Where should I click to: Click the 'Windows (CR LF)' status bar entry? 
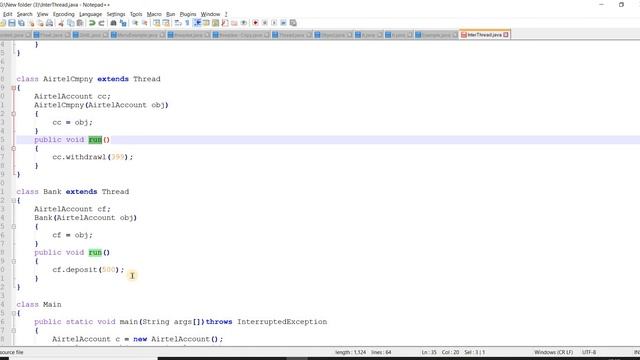(553, 352)
